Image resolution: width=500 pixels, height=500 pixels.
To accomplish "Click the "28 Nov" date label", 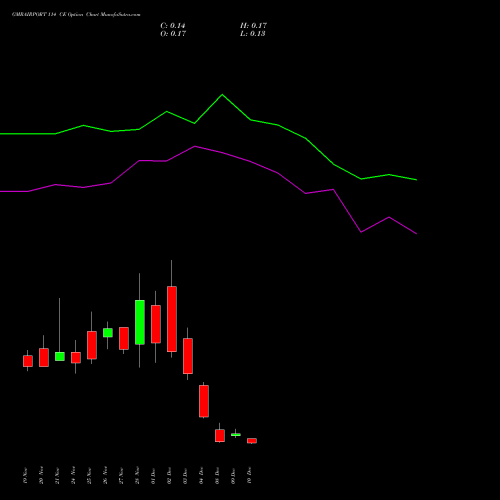I will [137, 476].
